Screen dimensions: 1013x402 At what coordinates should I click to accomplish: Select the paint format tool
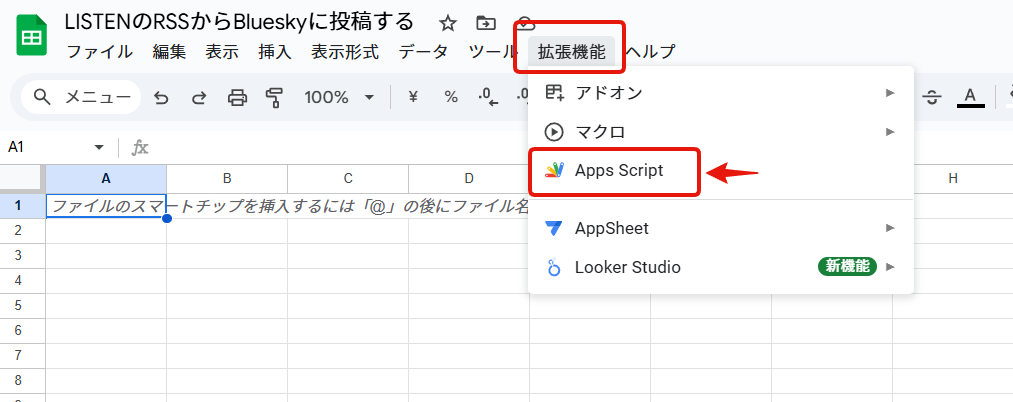[x=275, y=98]
